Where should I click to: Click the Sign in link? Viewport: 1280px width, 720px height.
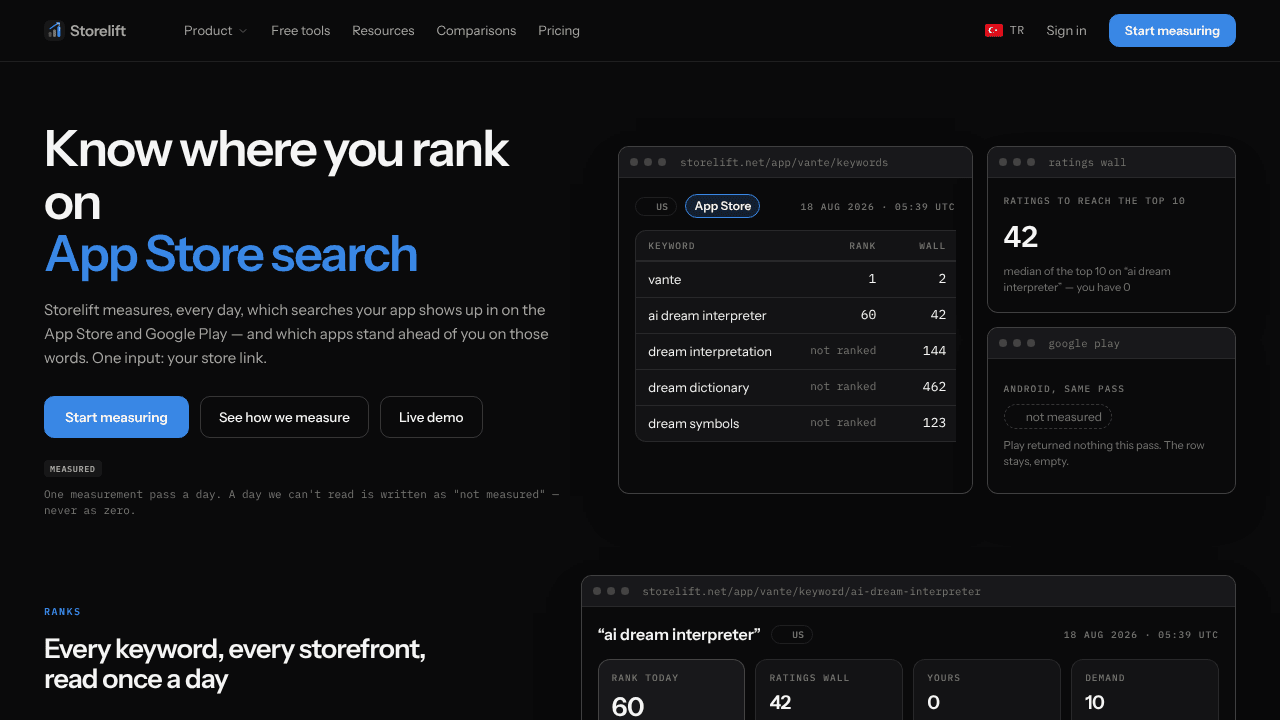pyautogui.click(x=1066, y=31)
